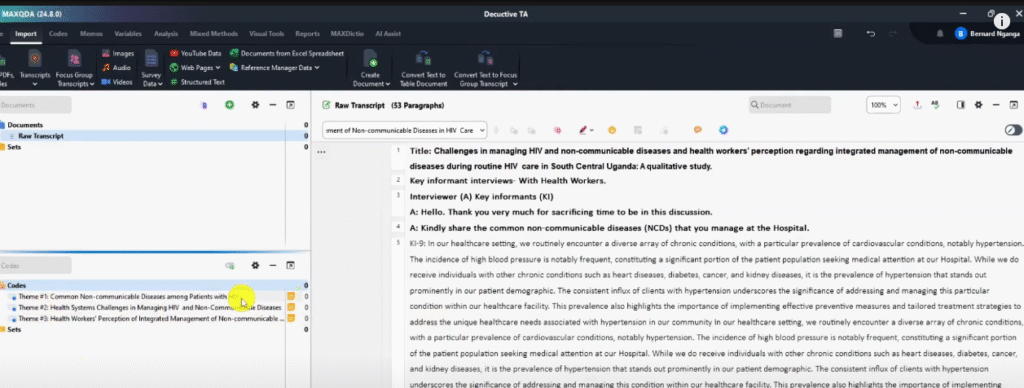Switch to the Analysis ribbon tab
Viewport: 1024px width, 388px height.
166,33
